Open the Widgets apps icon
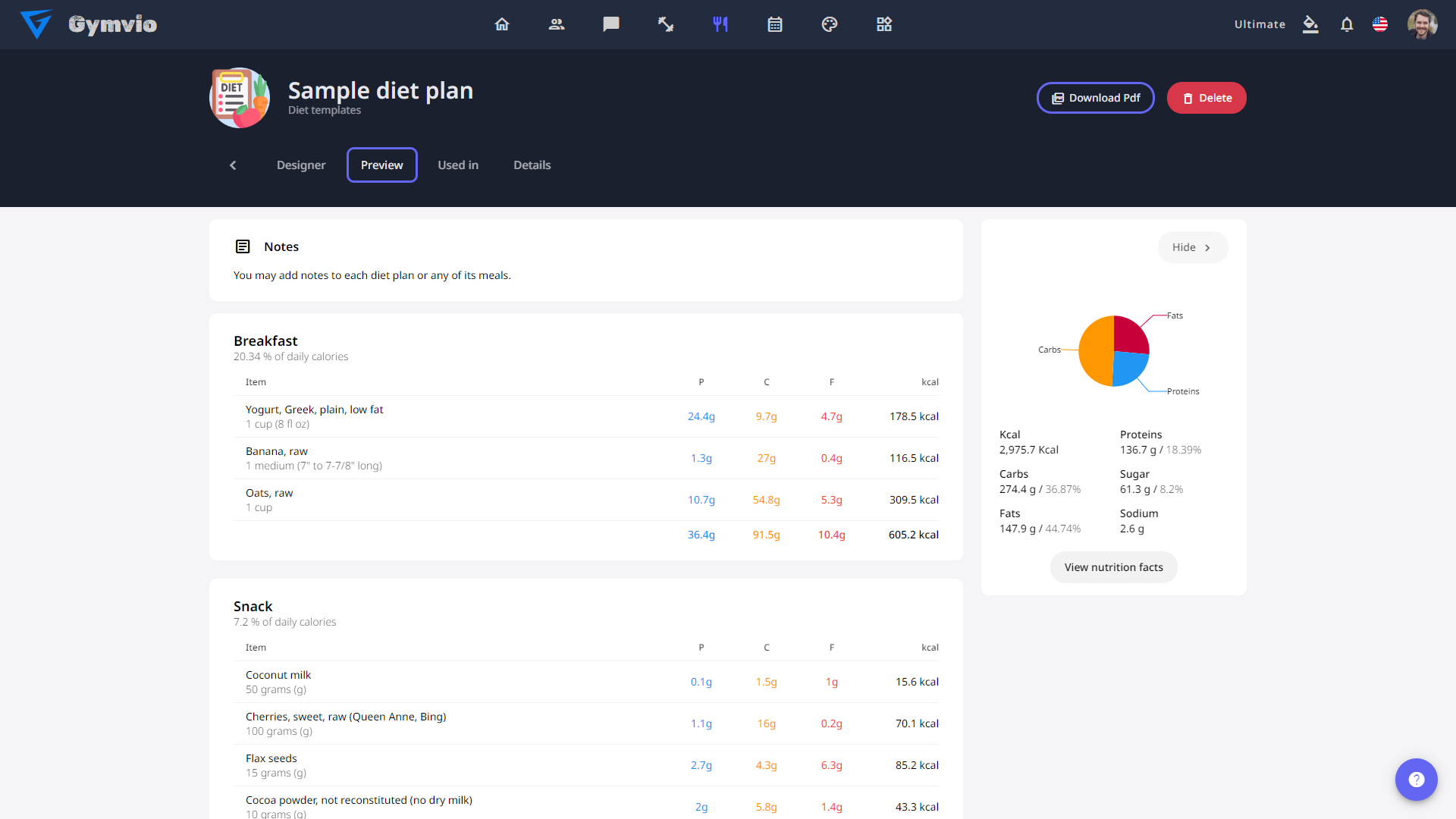This screenshot has height=819, width=1456. click(x=884, y=24)
